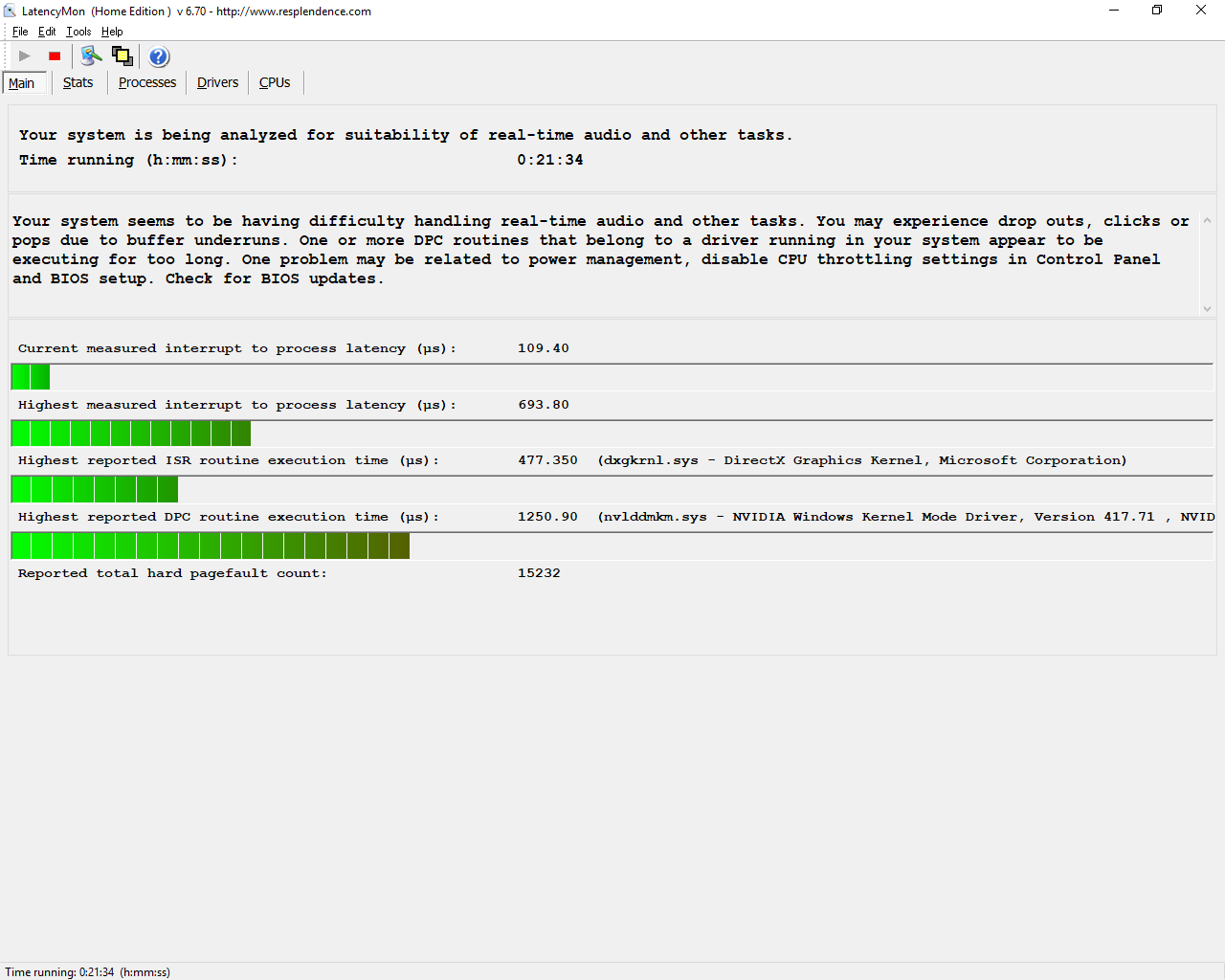1225x980 pixels.
Task: Select the time running value 0:21:34
Action: (550, 160)
